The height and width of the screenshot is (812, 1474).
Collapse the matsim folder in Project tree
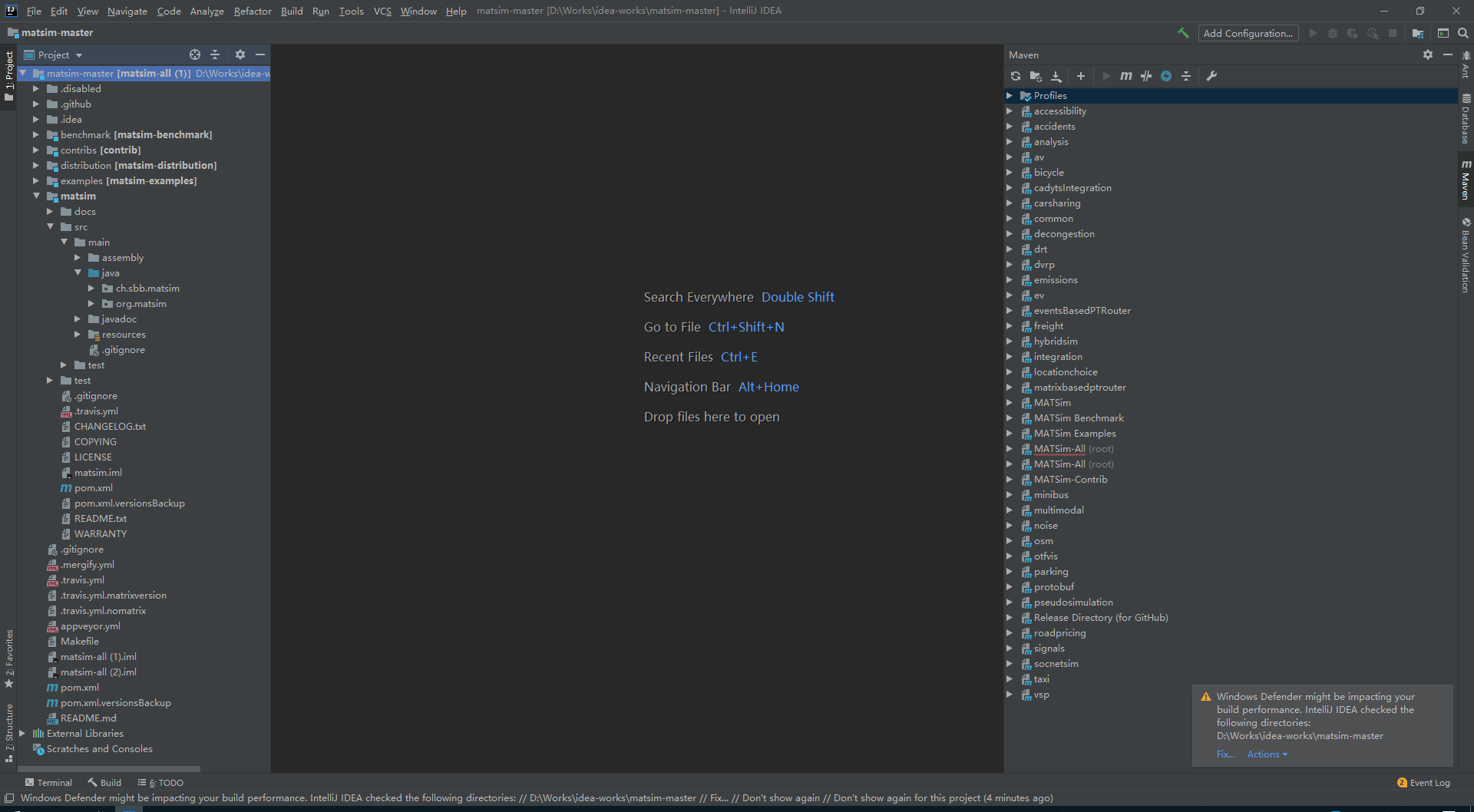35,196
